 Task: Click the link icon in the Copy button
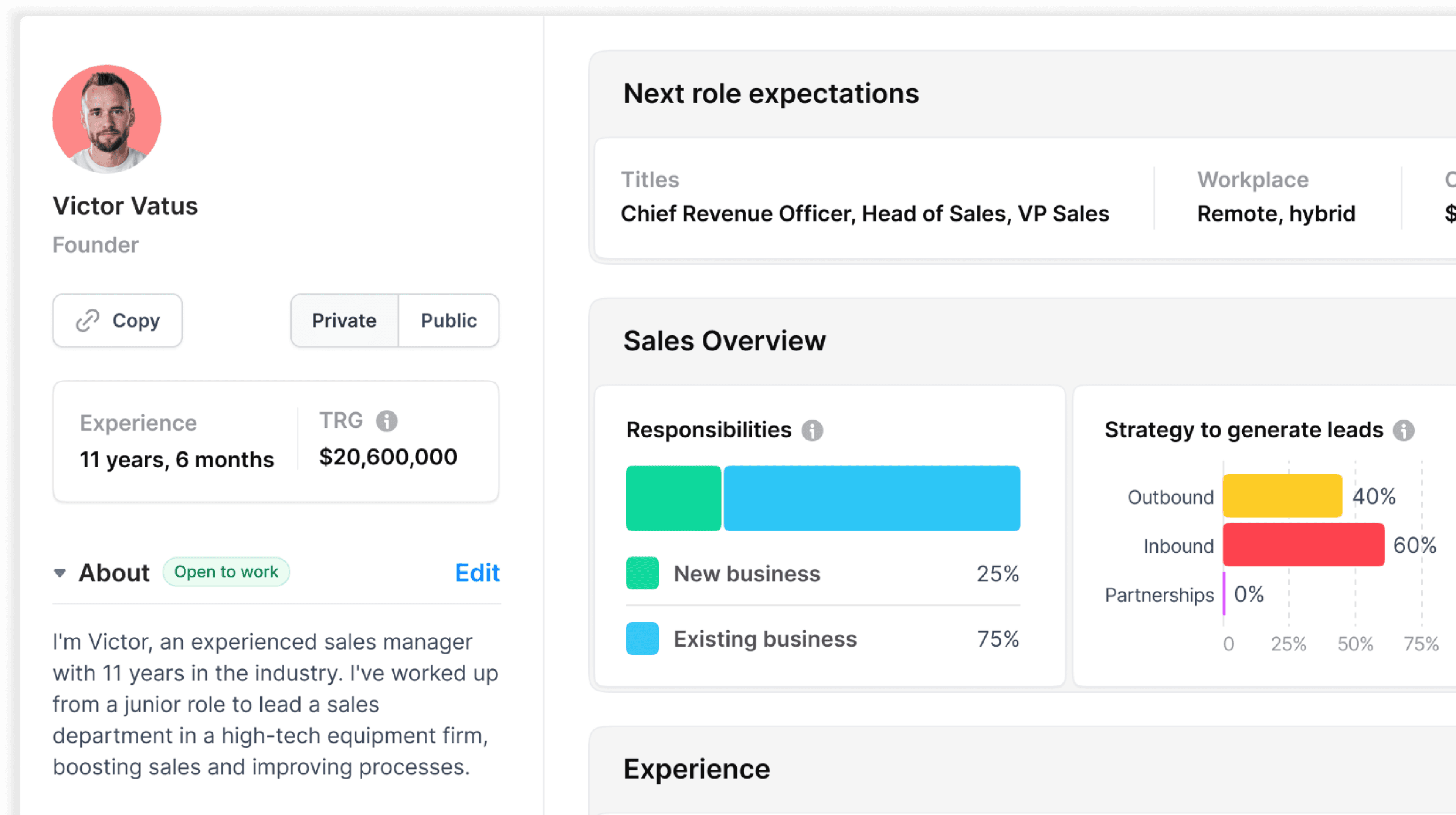(x=88, y=320)
